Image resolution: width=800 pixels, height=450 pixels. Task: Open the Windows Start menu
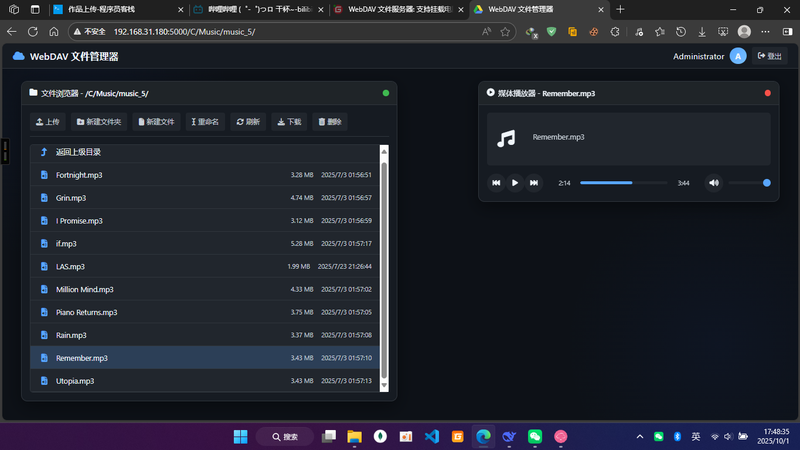click(x=240, y=437)
